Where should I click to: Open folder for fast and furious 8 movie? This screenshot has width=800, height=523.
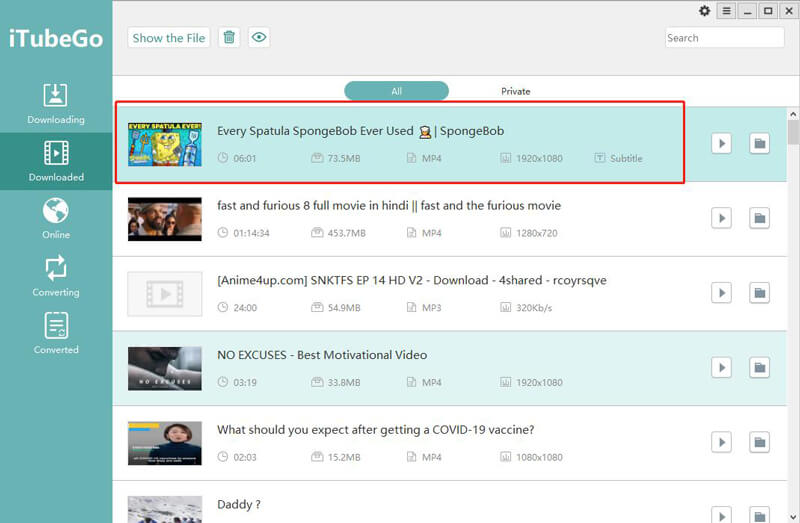pos(759,218)
